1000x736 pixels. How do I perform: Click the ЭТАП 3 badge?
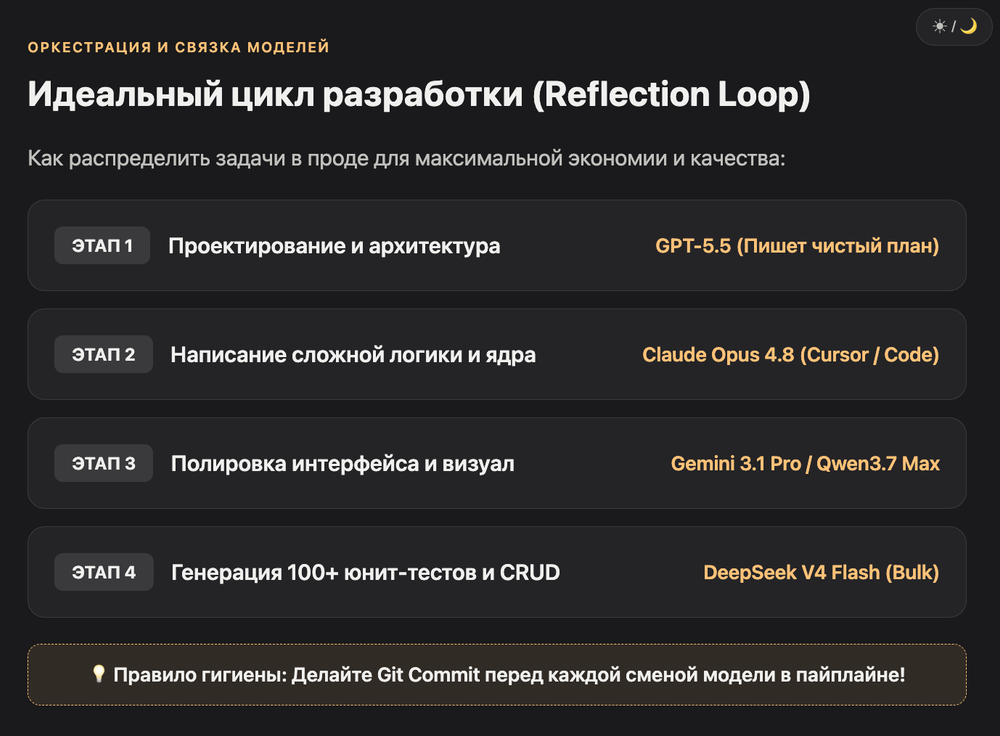(x=103, y=463)
